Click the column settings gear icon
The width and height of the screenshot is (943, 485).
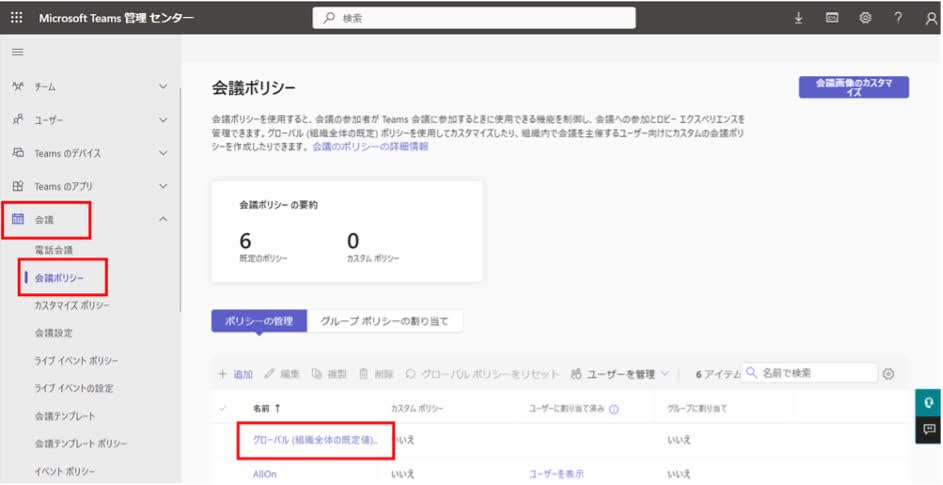(x=888, y=374)
